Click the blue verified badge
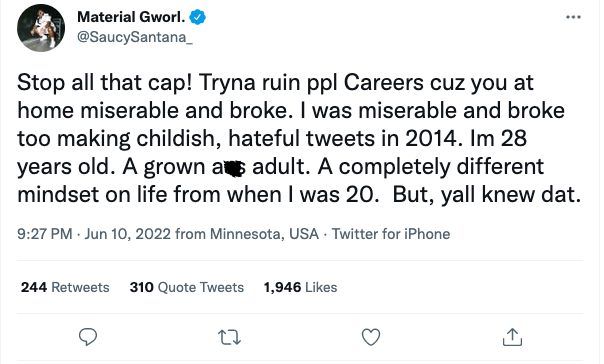 click(198, 17)
